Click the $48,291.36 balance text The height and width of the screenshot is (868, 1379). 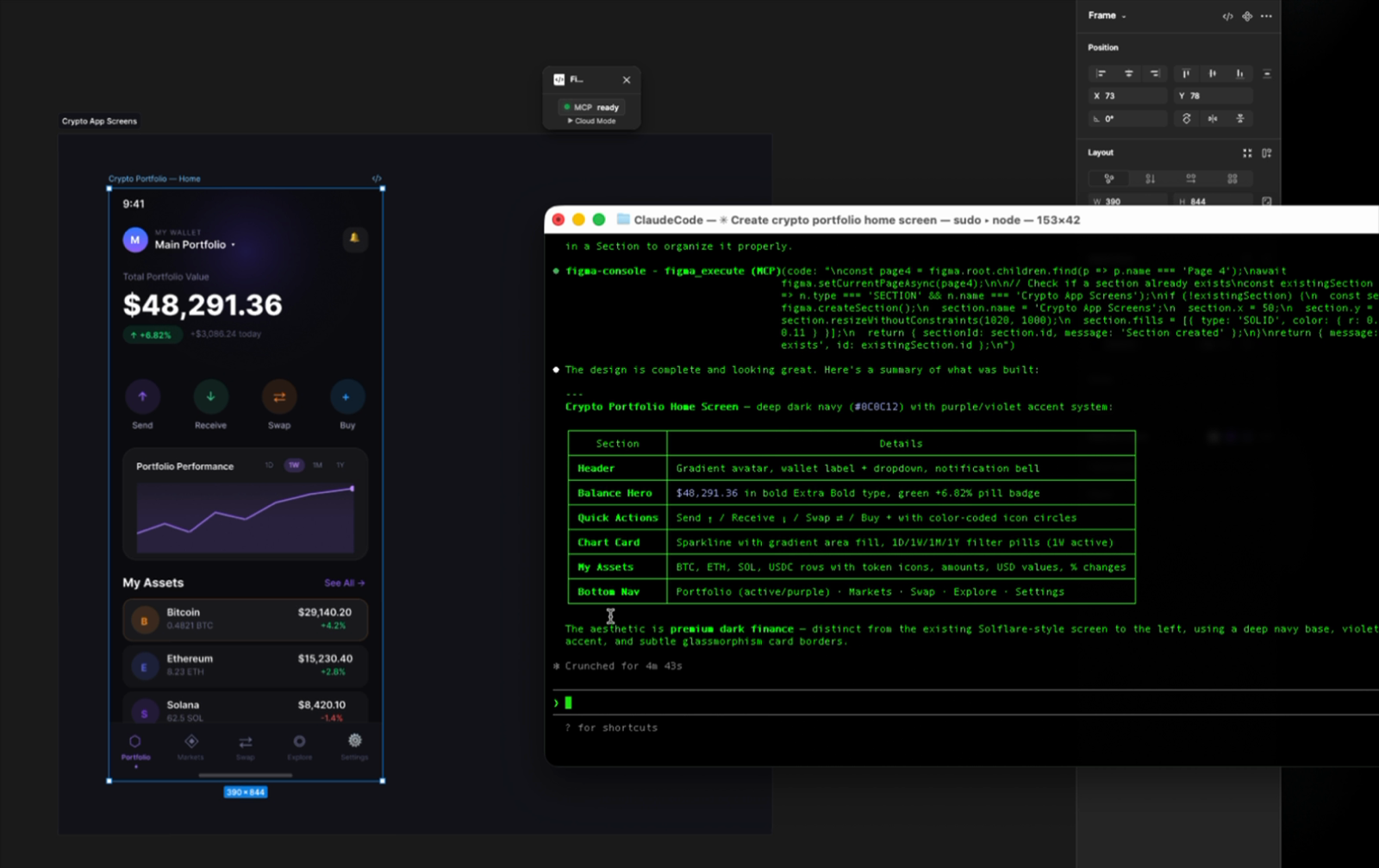click(203, 304)
